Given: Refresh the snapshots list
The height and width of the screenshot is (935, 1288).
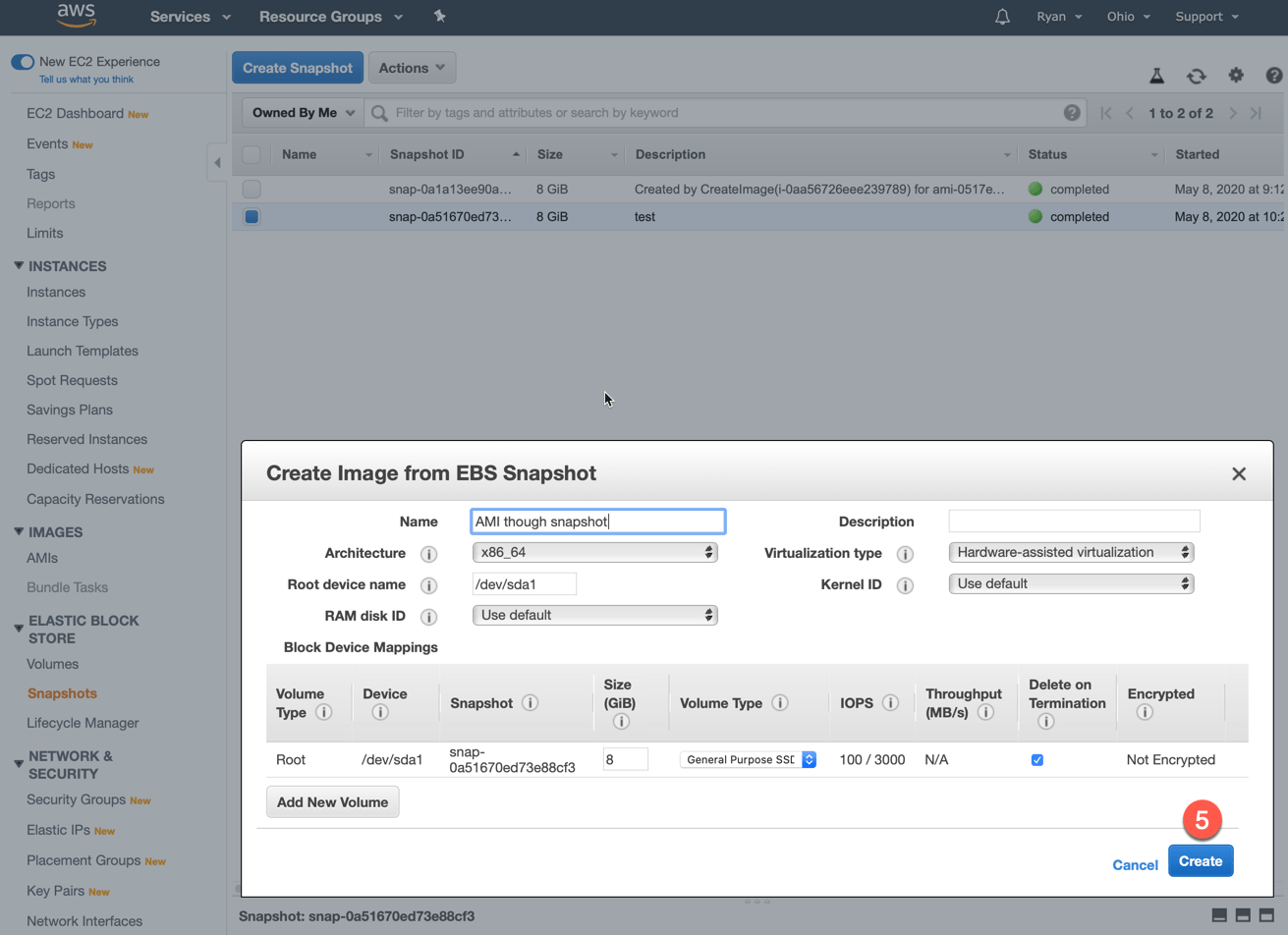Looking at the screenshot, I should point(1196,76).
